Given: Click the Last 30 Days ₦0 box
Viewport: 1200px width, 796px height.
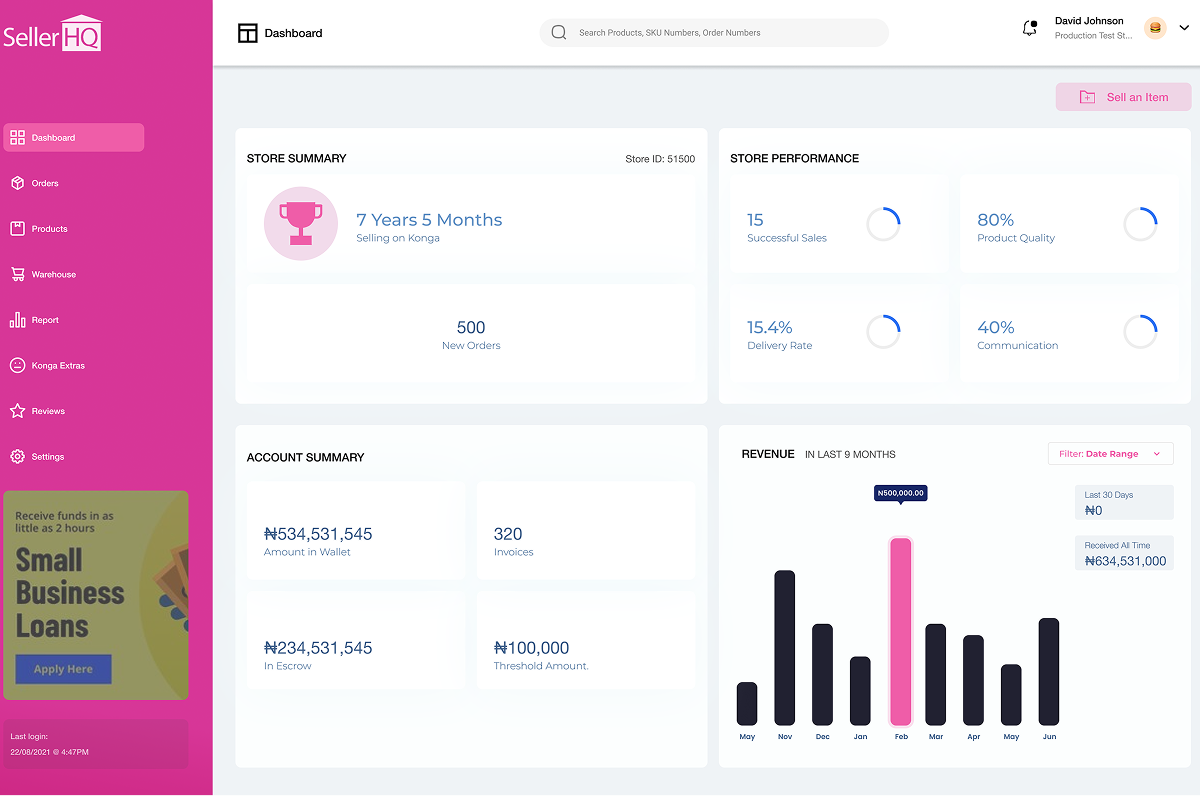Looking at the screenshot, I should (x=1124, y=503).
